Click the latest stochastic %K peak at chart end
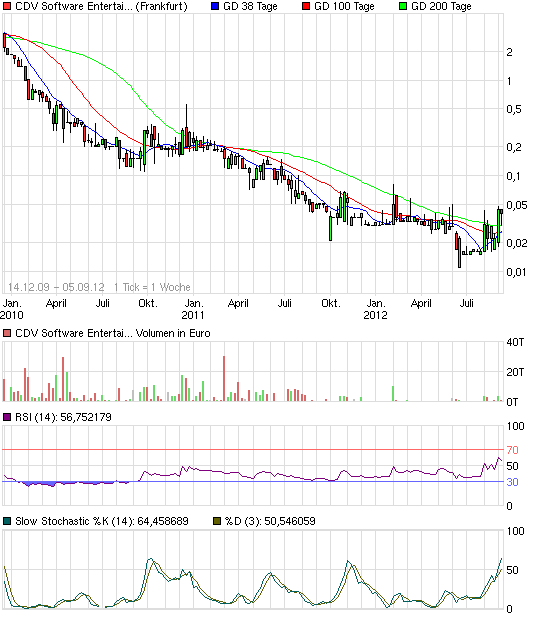The width and height of the screenshot is (545, 618). point(501,558)
